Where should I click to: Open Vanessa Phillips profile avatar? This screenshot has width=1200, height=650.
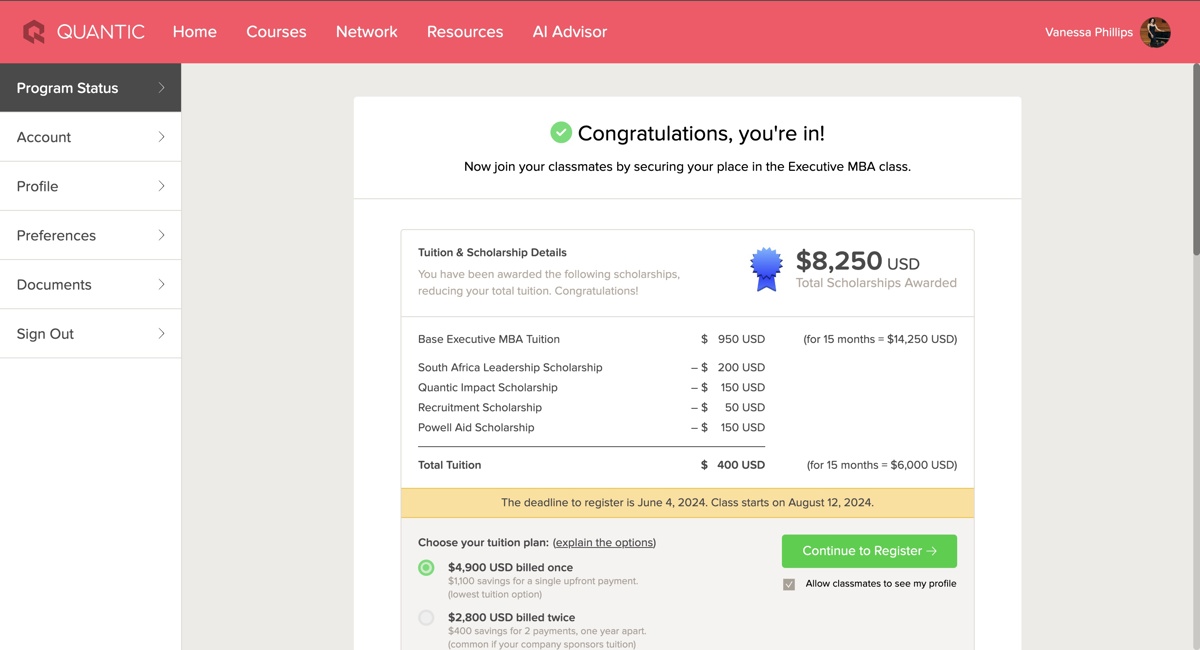[1155, 32]
